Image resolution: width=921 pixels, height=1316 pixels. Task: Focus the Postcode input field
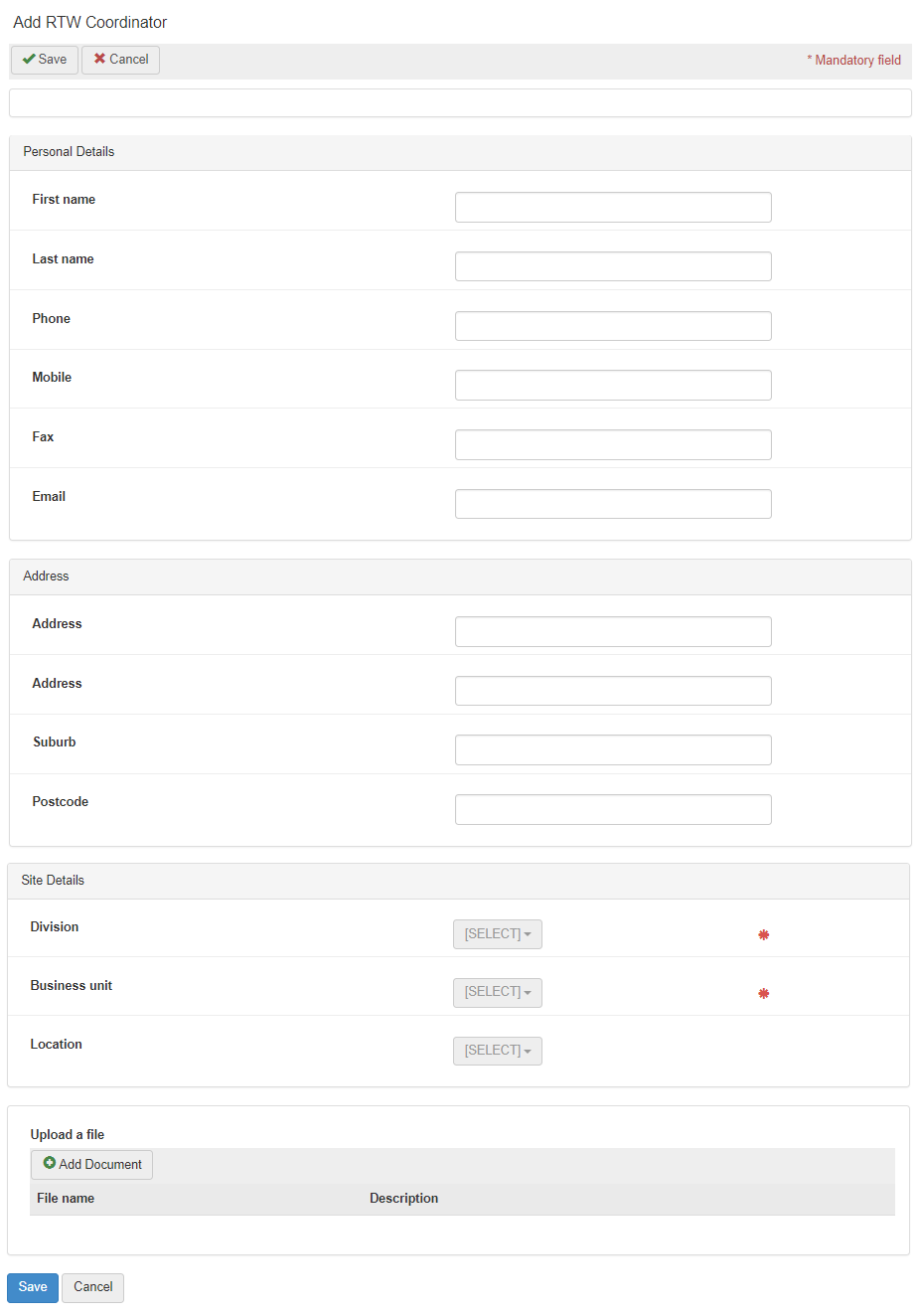point(613,809)
